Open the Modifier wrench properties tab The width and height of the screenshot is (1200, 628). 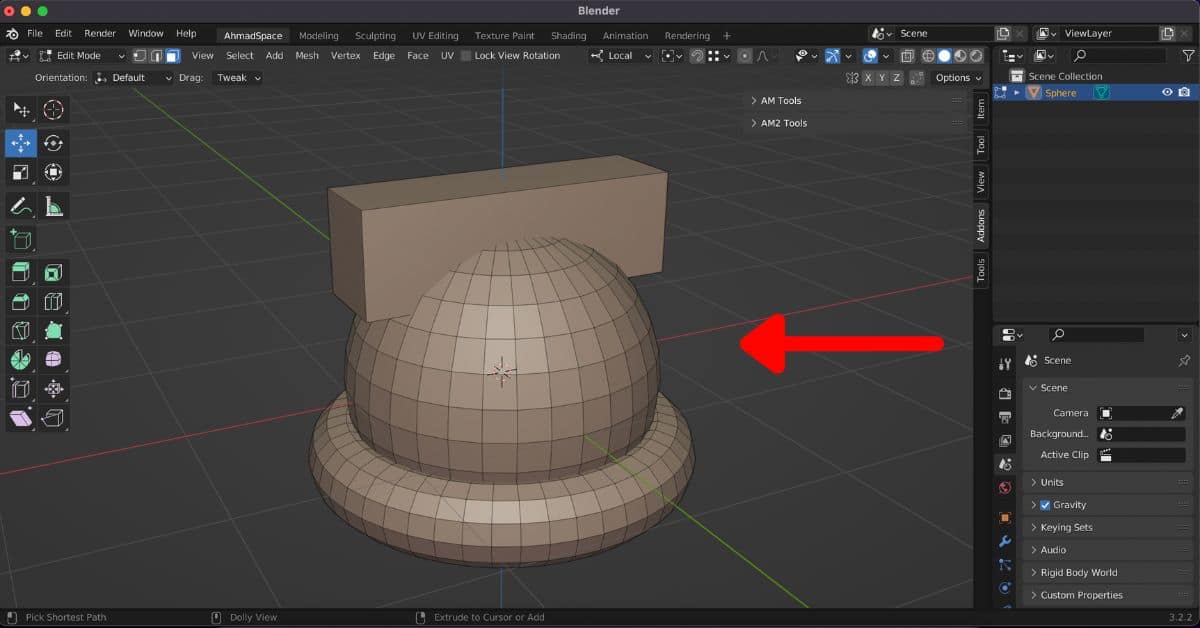(1005, 541)
